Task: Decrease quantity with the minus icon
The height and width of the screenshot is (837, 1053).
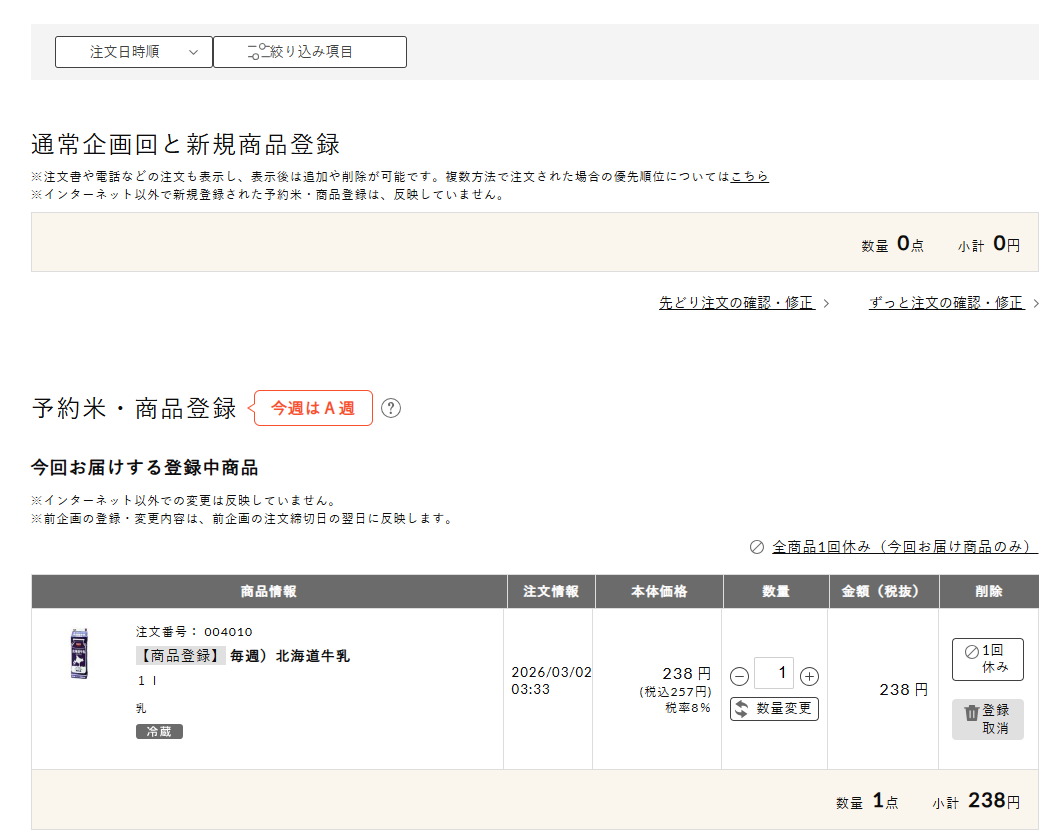Action: click(739, 676)
